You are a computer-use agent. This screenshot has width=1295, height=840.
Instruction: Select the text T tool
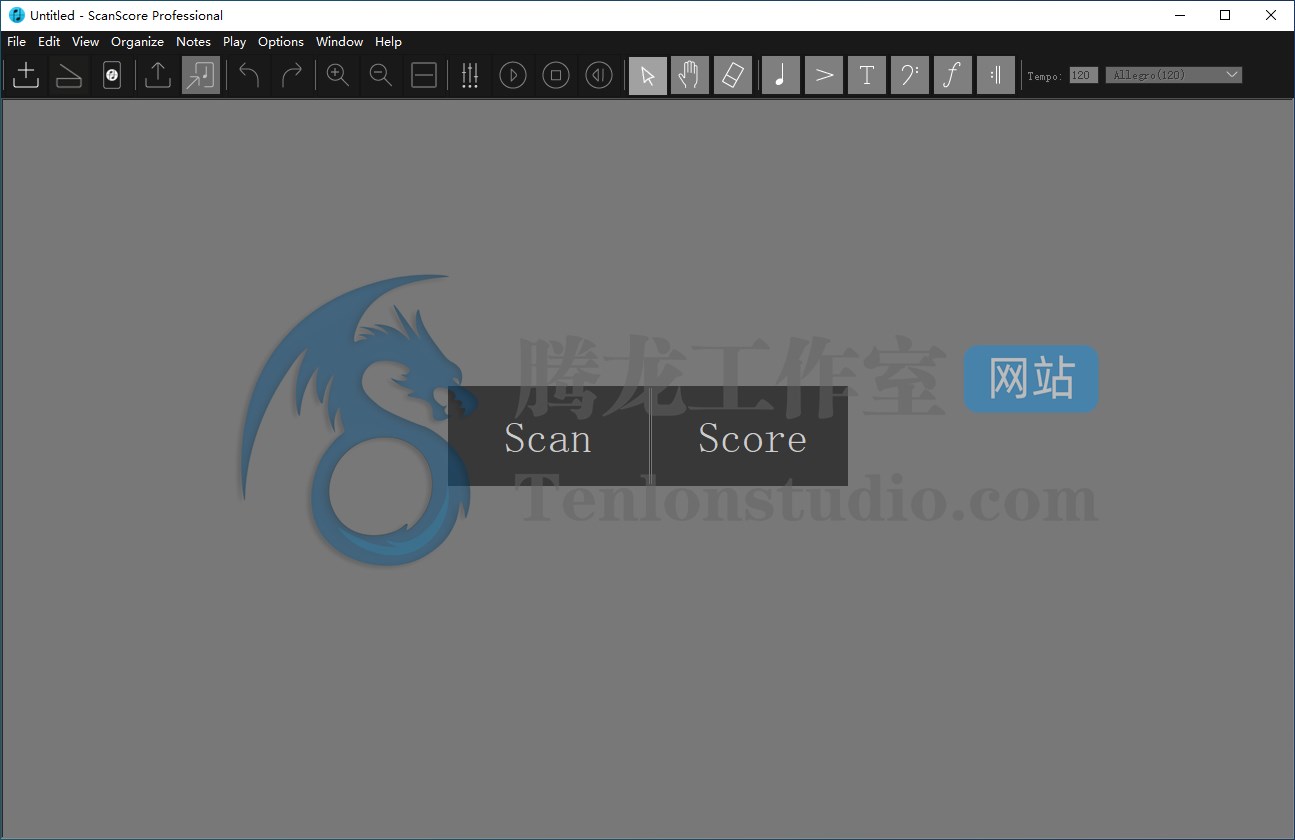[867, 76]
